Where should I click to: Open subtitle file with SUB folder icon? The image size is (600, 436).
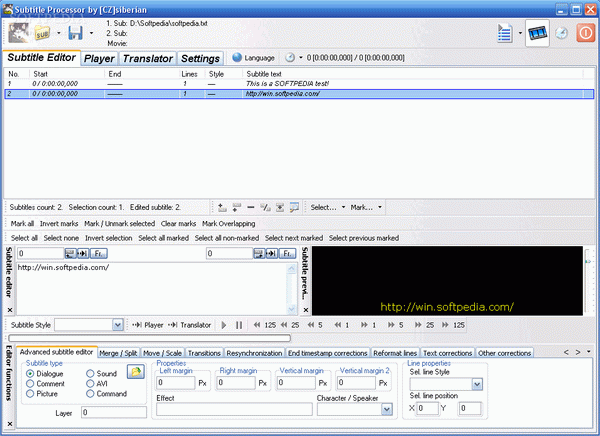[x=42, y=33]
